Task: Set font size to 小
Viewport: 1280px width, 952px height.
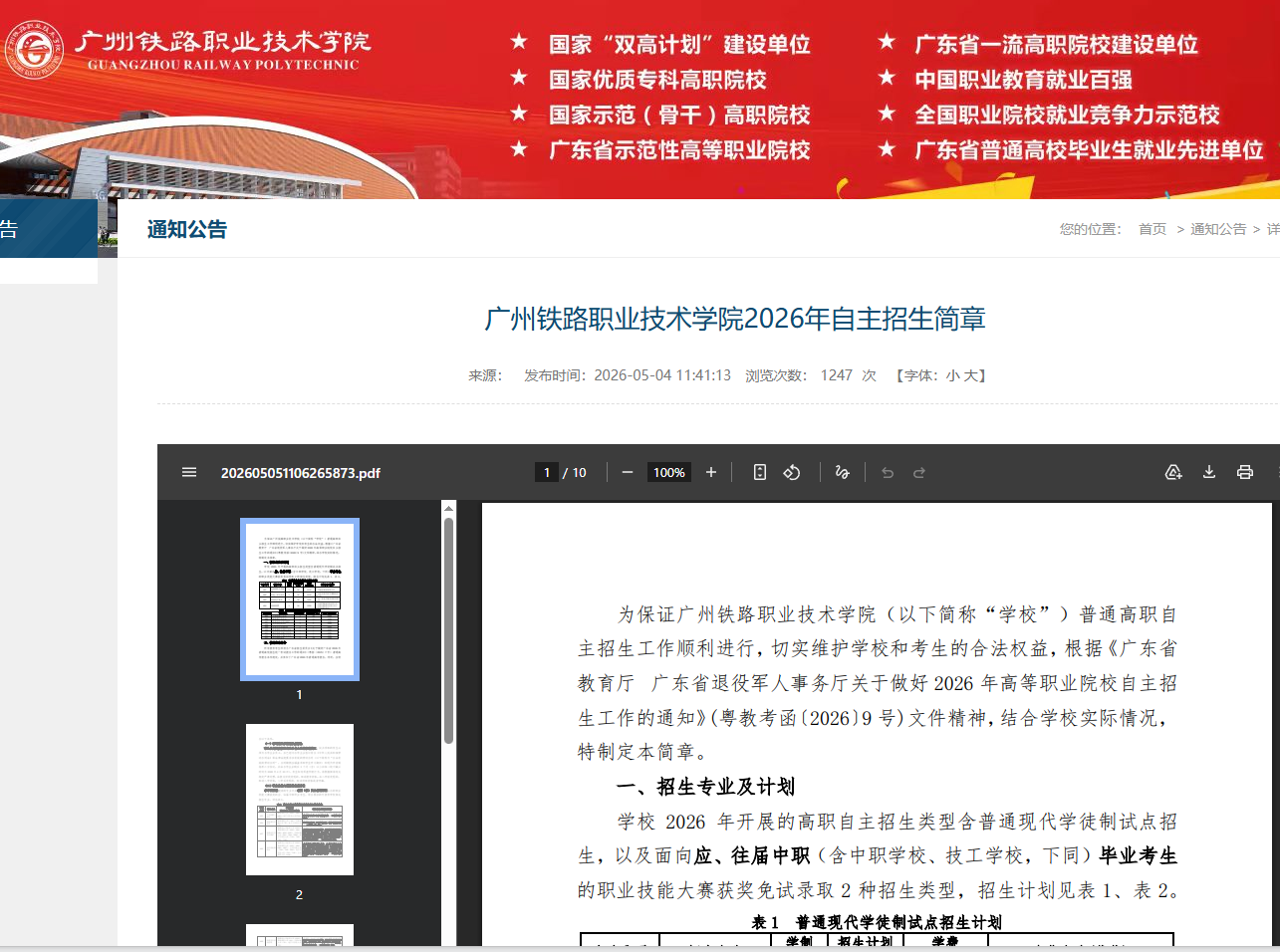Action: pyautogui.click(x=953, y=375)
